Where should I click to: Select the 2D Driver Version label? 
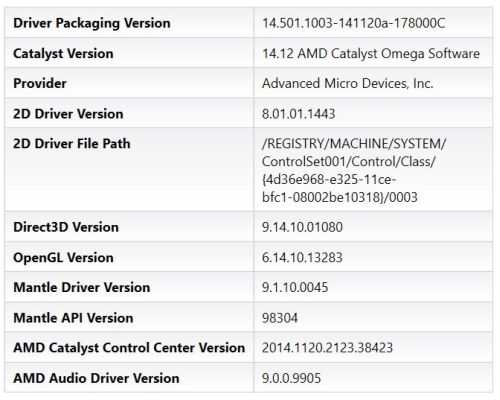tap(68, 114)
